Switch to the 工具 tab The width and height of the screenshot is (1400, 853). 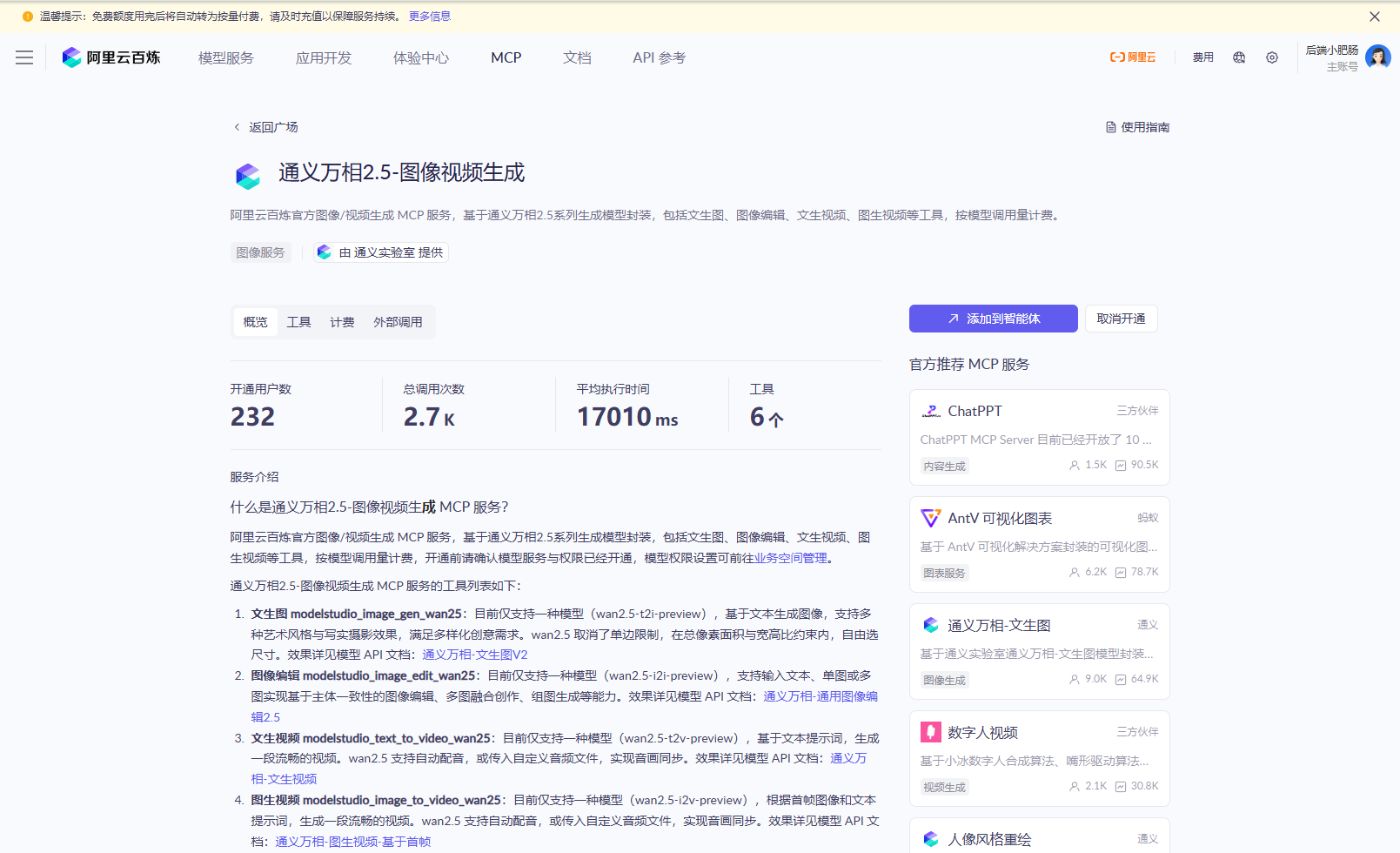(298, 322)
